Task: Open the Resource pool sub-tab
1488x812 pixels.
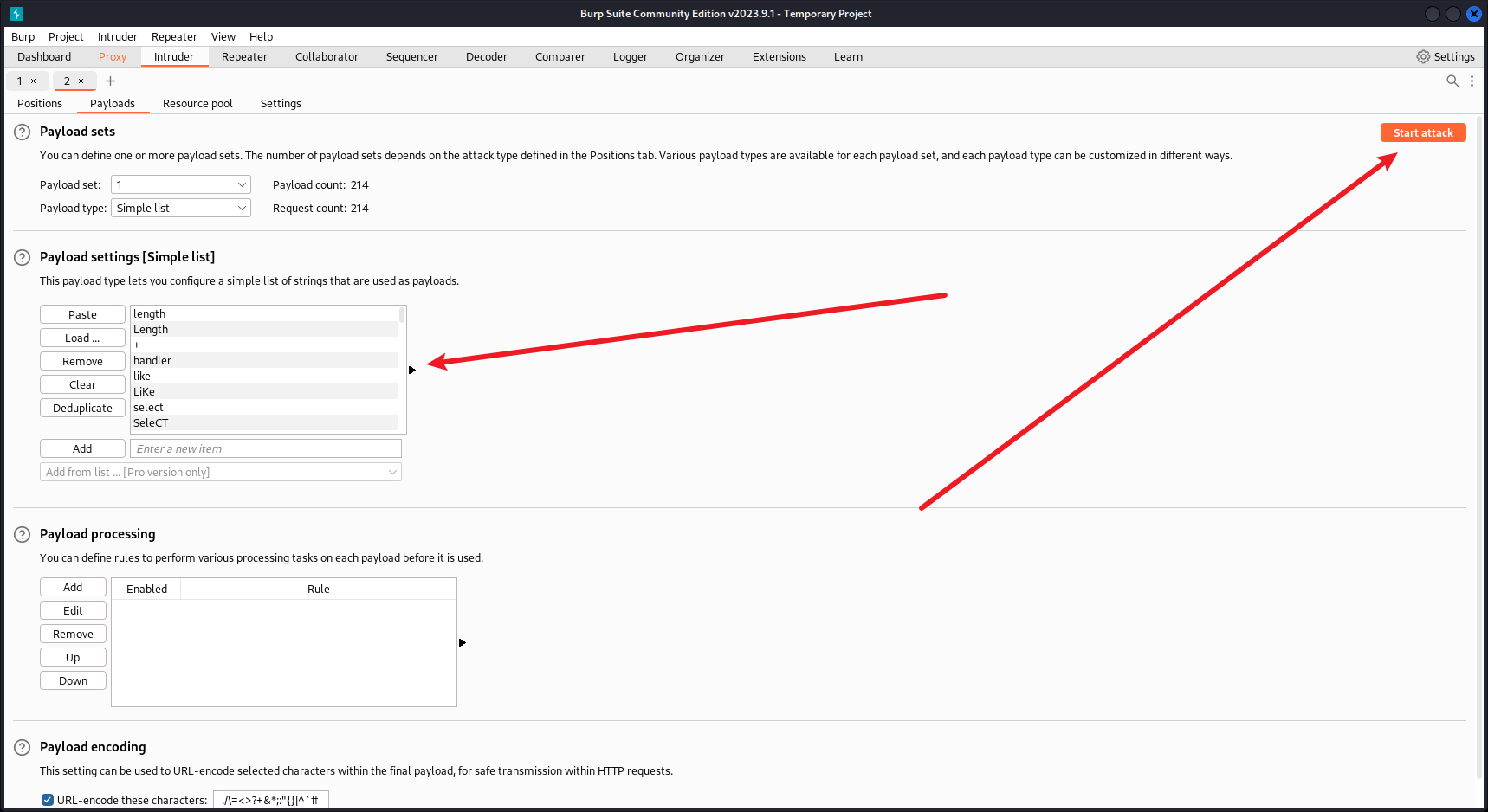Action: click(x=197, y=103)
